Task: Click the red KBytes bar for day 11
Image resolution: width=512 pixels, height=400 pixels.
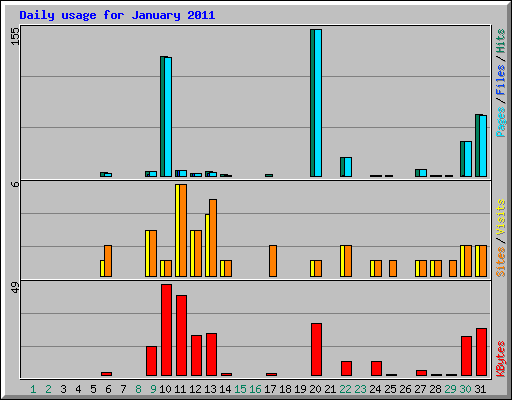Action: point(181,335)
